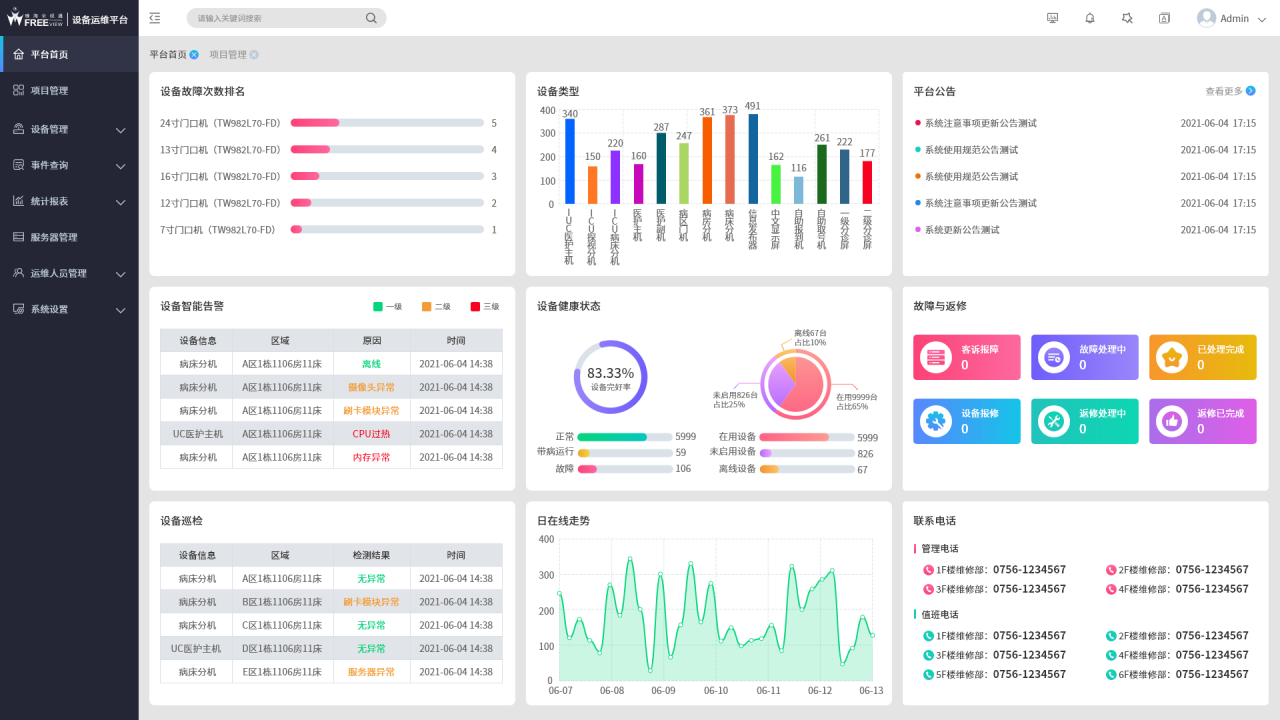Open notifications bell icon
Image resolution: width=1280 pixels, height=720 pixels.
coord(1090,18)
